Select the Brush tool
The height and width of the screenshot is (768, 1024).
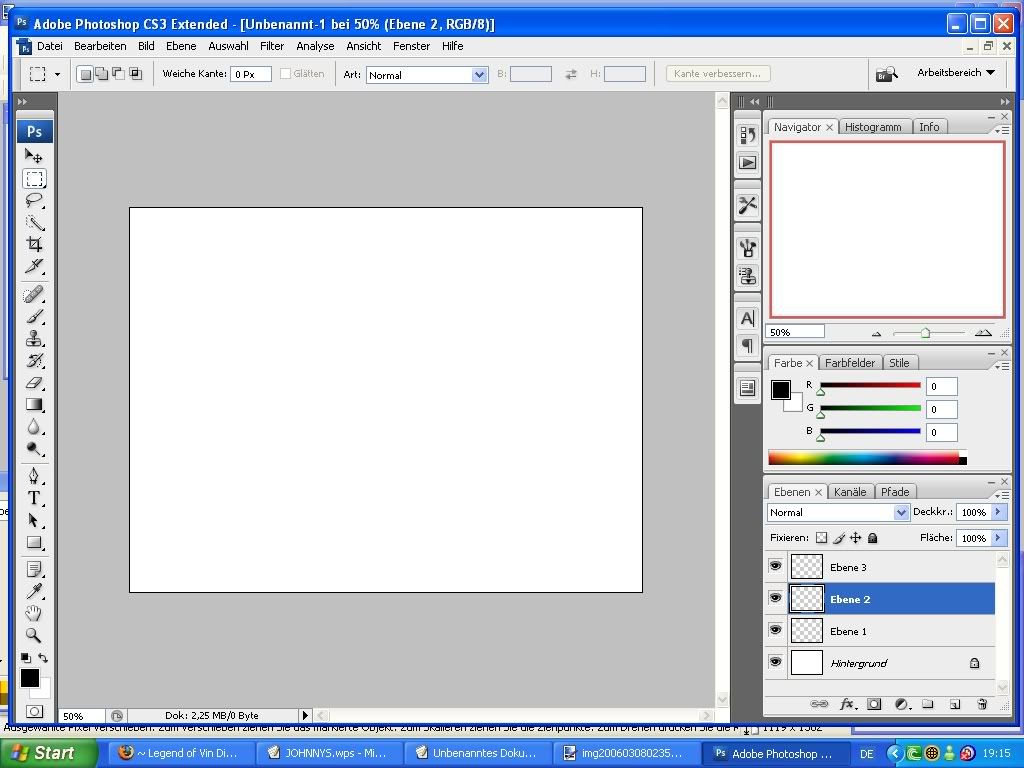(34, 317)
